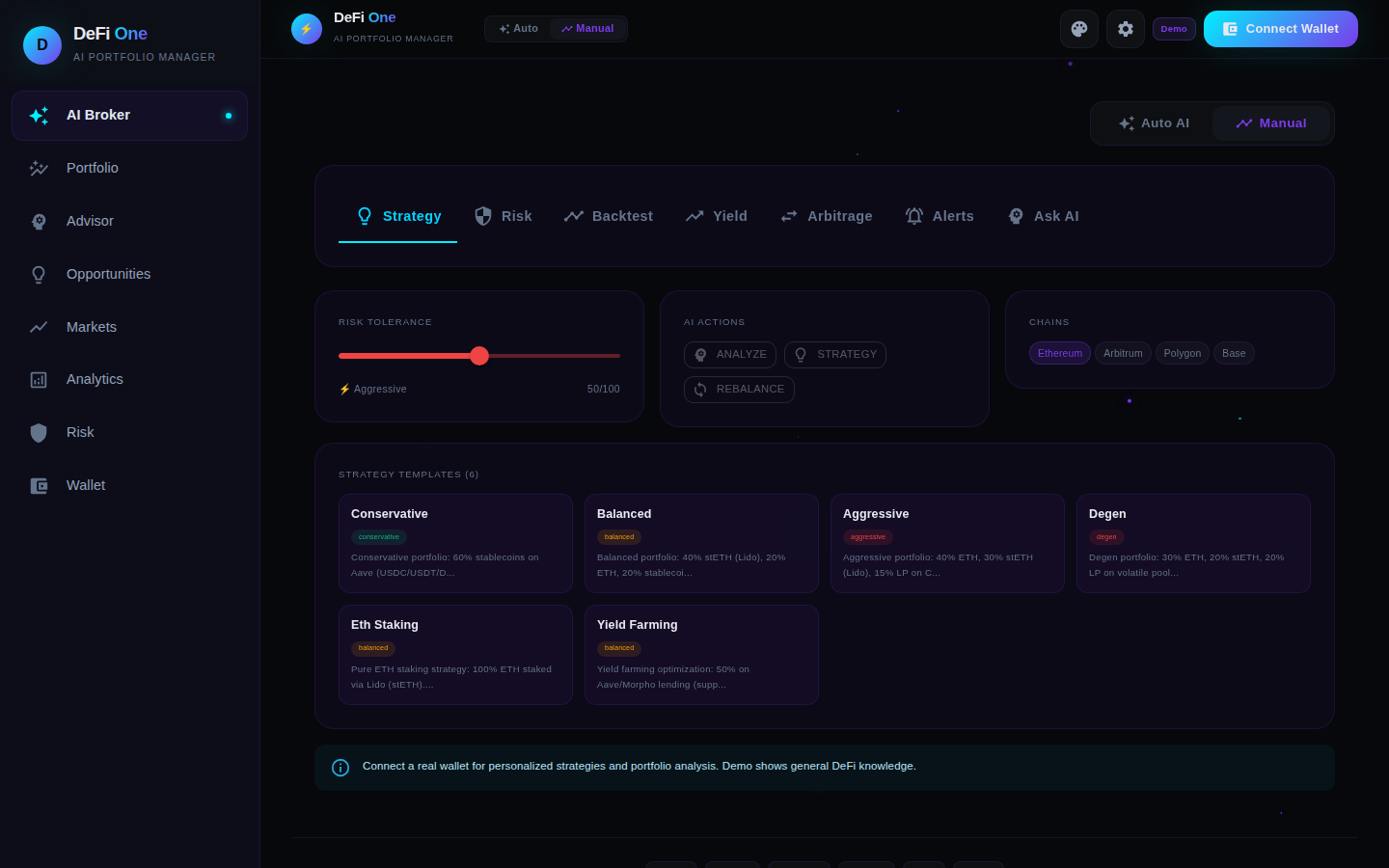Open Risk in sidebar

[129, 433]
